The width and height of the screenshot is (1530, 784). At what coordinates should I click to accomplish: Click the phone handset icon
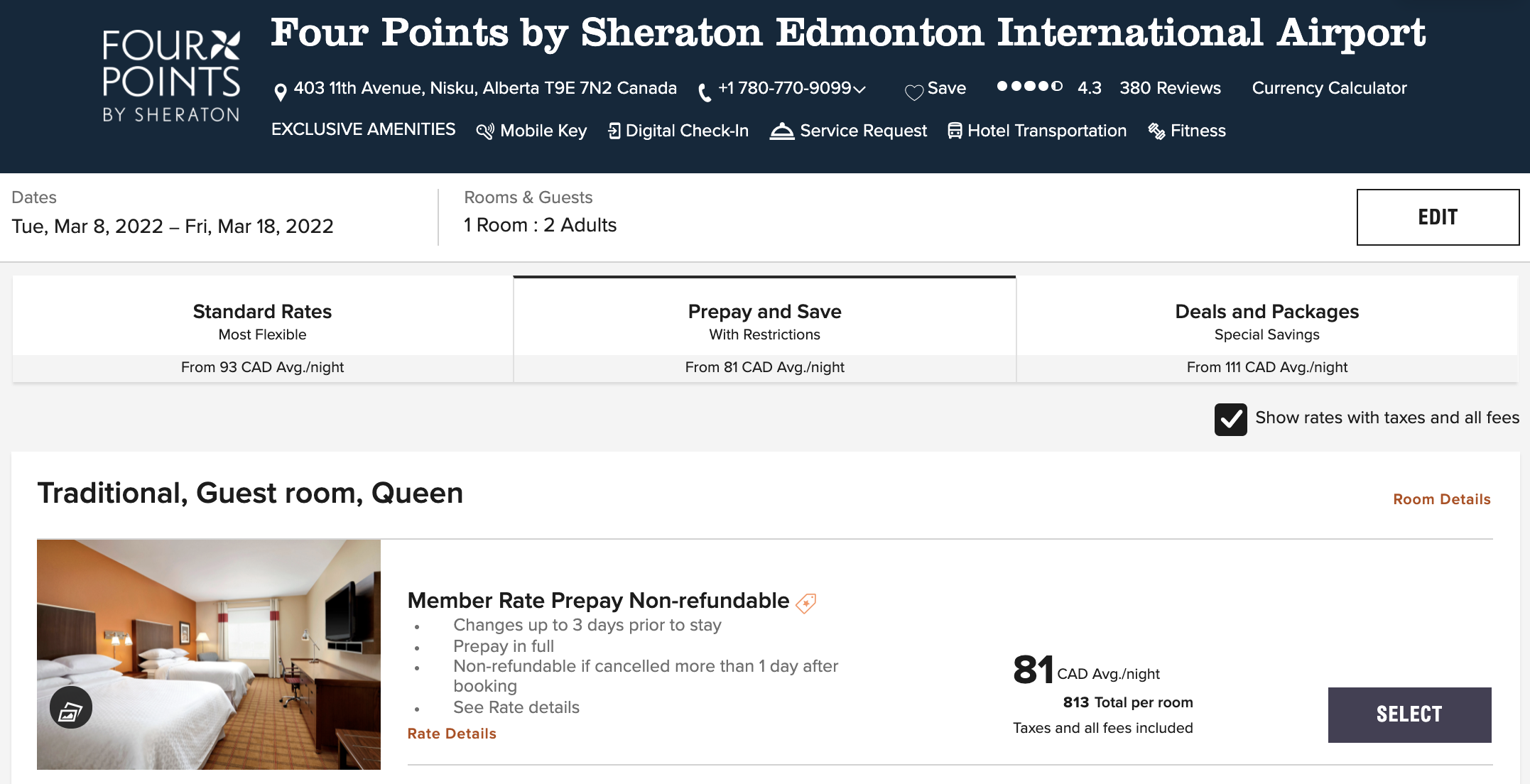pos(705,92)
